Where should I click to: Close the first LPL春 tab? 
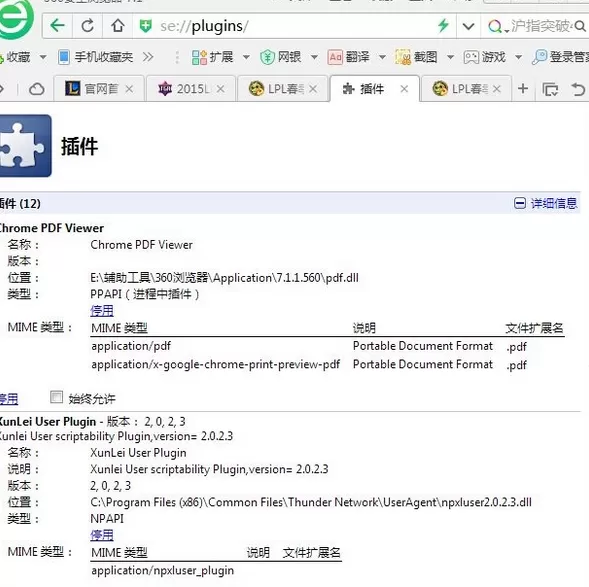pos(313,89)
